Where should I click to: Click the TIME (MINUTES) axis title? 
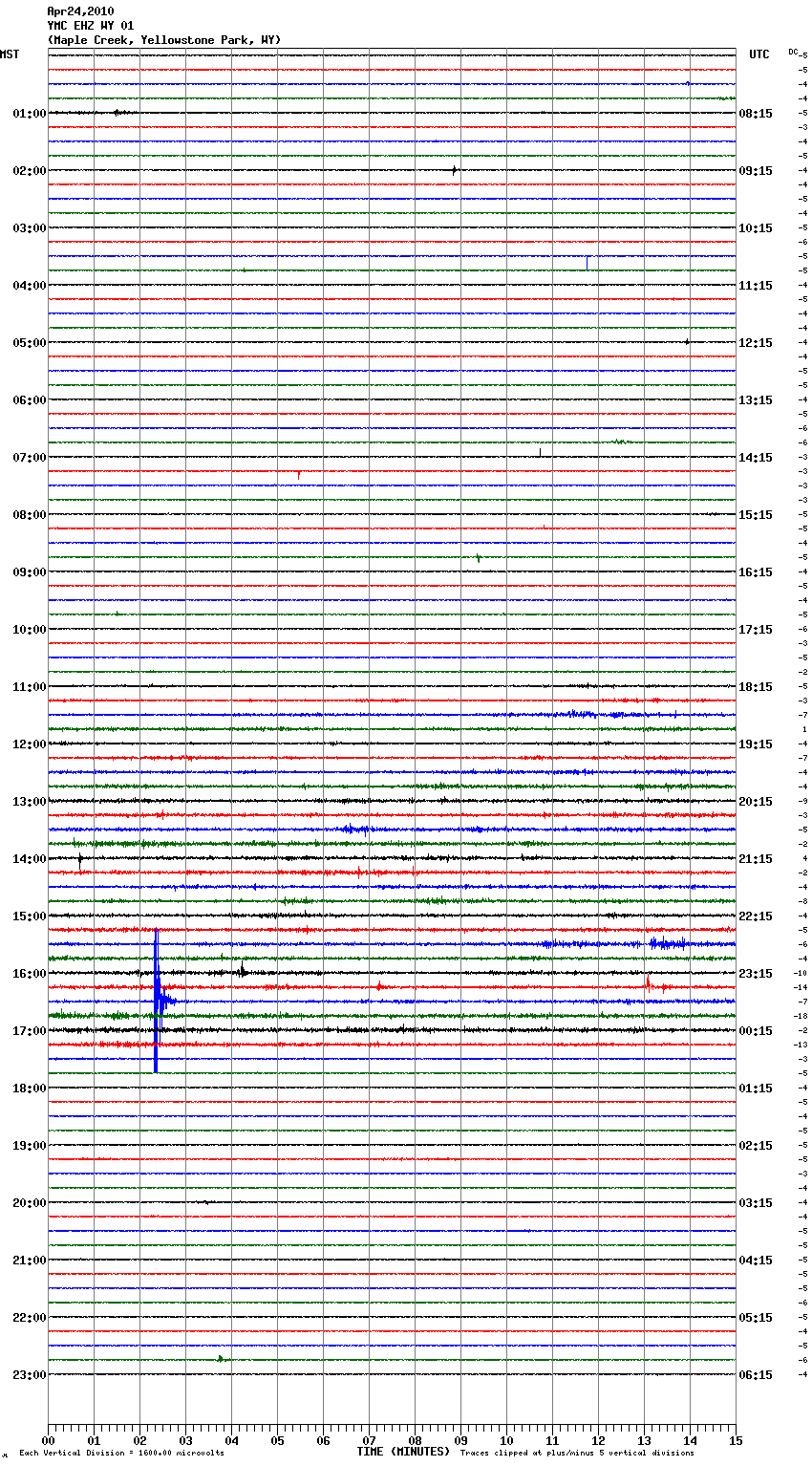403,1452
